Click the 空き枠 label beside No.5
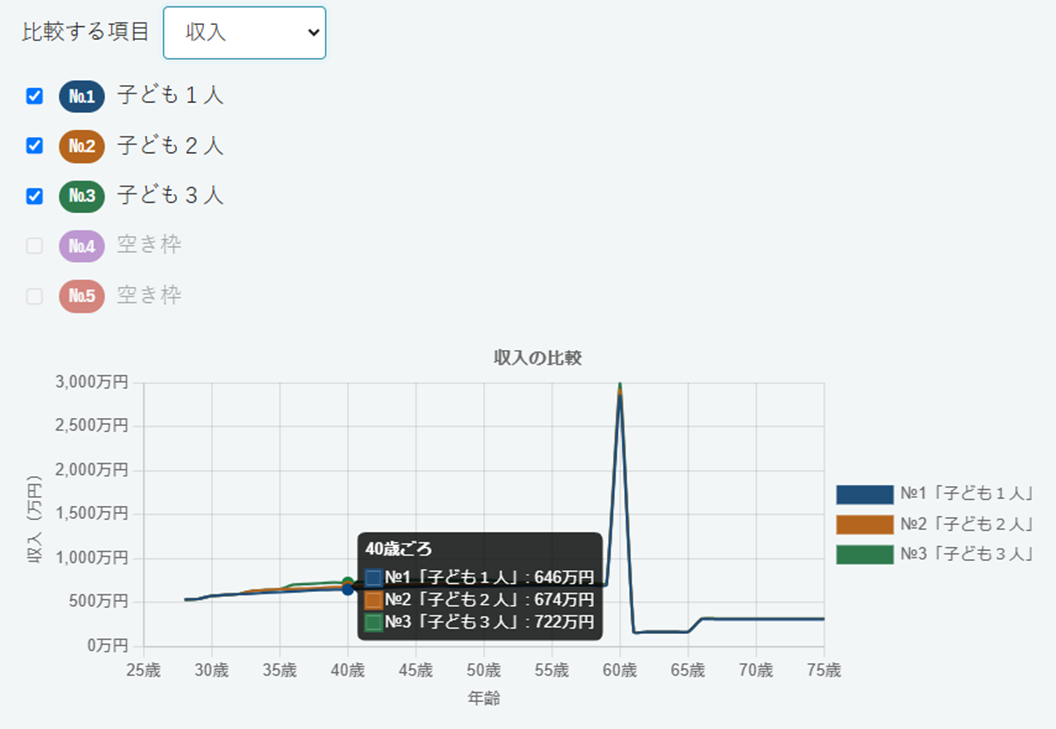 tap(150, 294)
